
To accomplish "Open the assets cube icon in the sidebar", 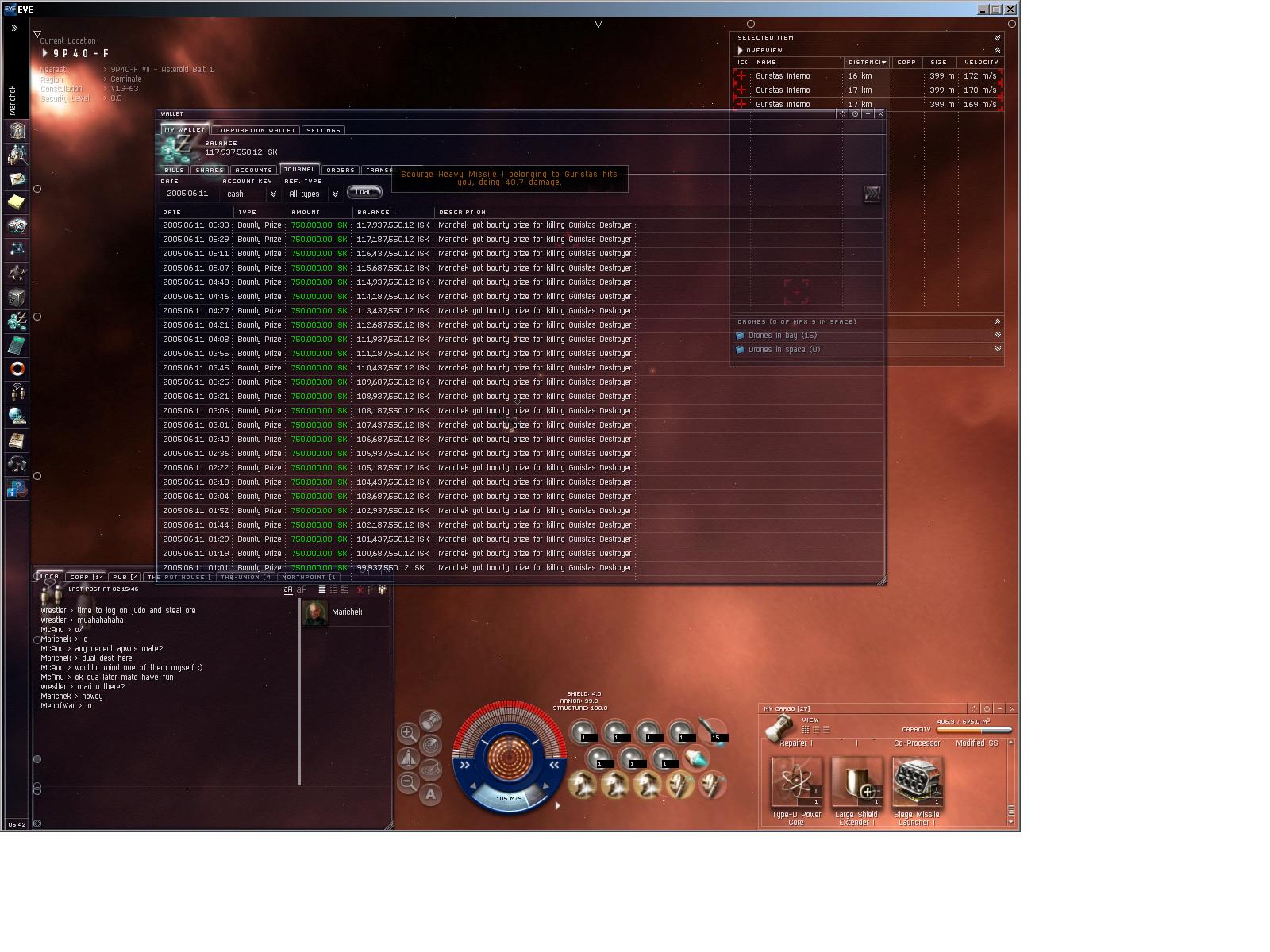I will tap(17, 297).
